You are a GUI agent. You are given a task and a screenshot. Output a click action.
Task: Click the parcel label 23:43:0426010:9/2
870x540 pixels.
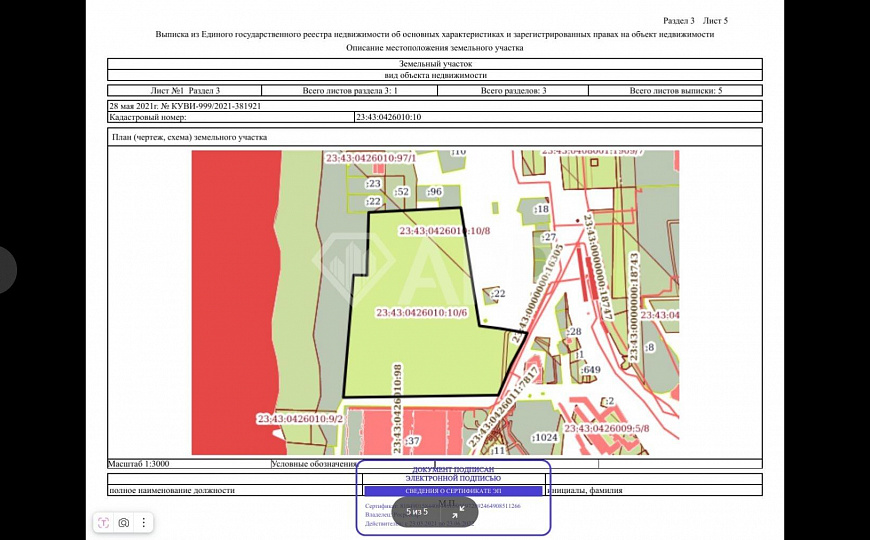click(299, 418)
